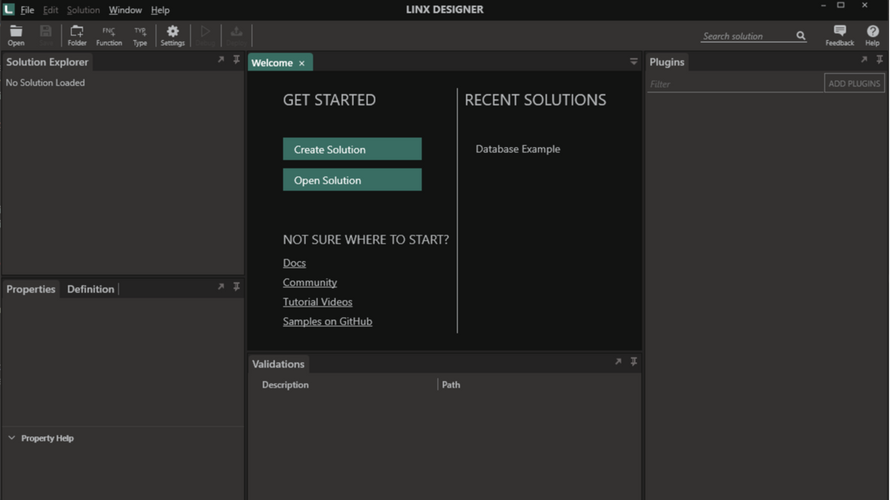This screenshot has height=500, width=890.
Task: Maximize the Linx Designer window
Action: click(x=841, y=6)
